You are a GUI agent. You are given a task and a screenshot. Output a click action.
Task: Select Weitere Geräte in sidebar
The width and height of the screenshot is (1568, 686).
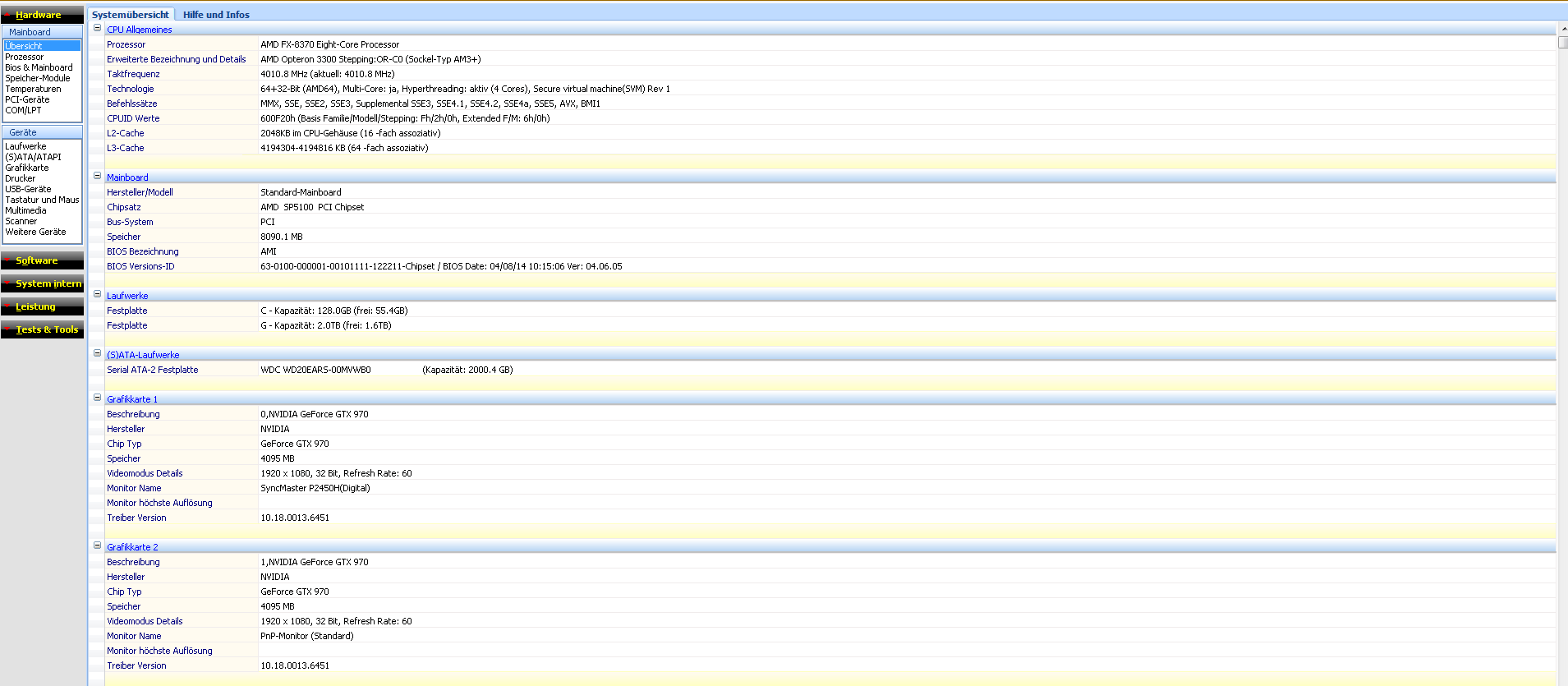pos(35,232)
